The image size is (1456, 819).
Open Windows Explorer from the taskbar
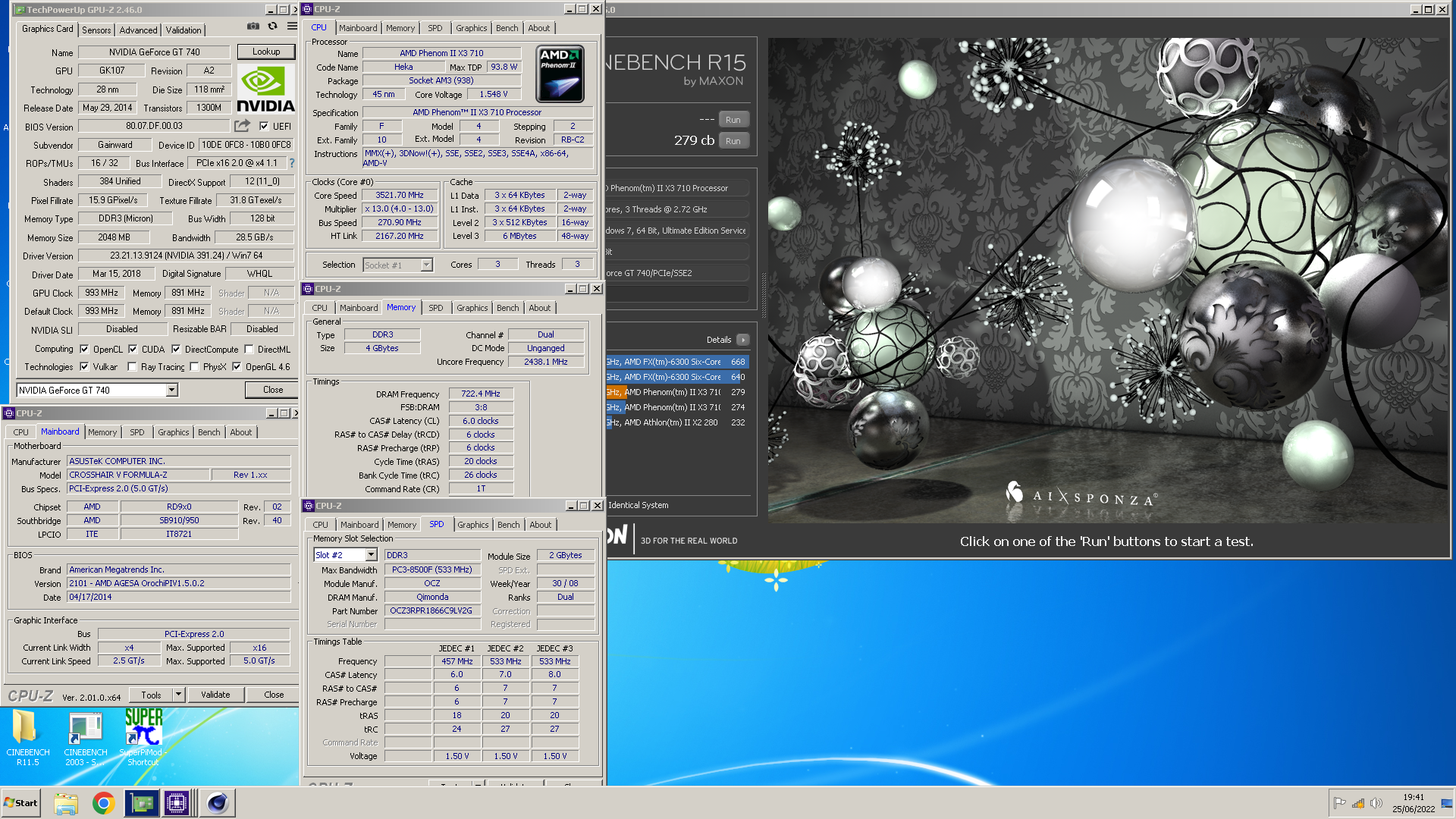coord(66,803)
